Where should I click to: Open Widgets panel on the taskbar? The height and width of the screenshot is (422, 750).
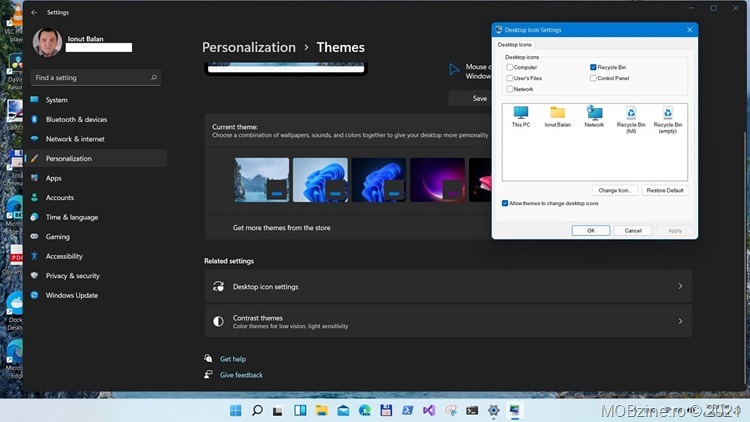(300, 410)
